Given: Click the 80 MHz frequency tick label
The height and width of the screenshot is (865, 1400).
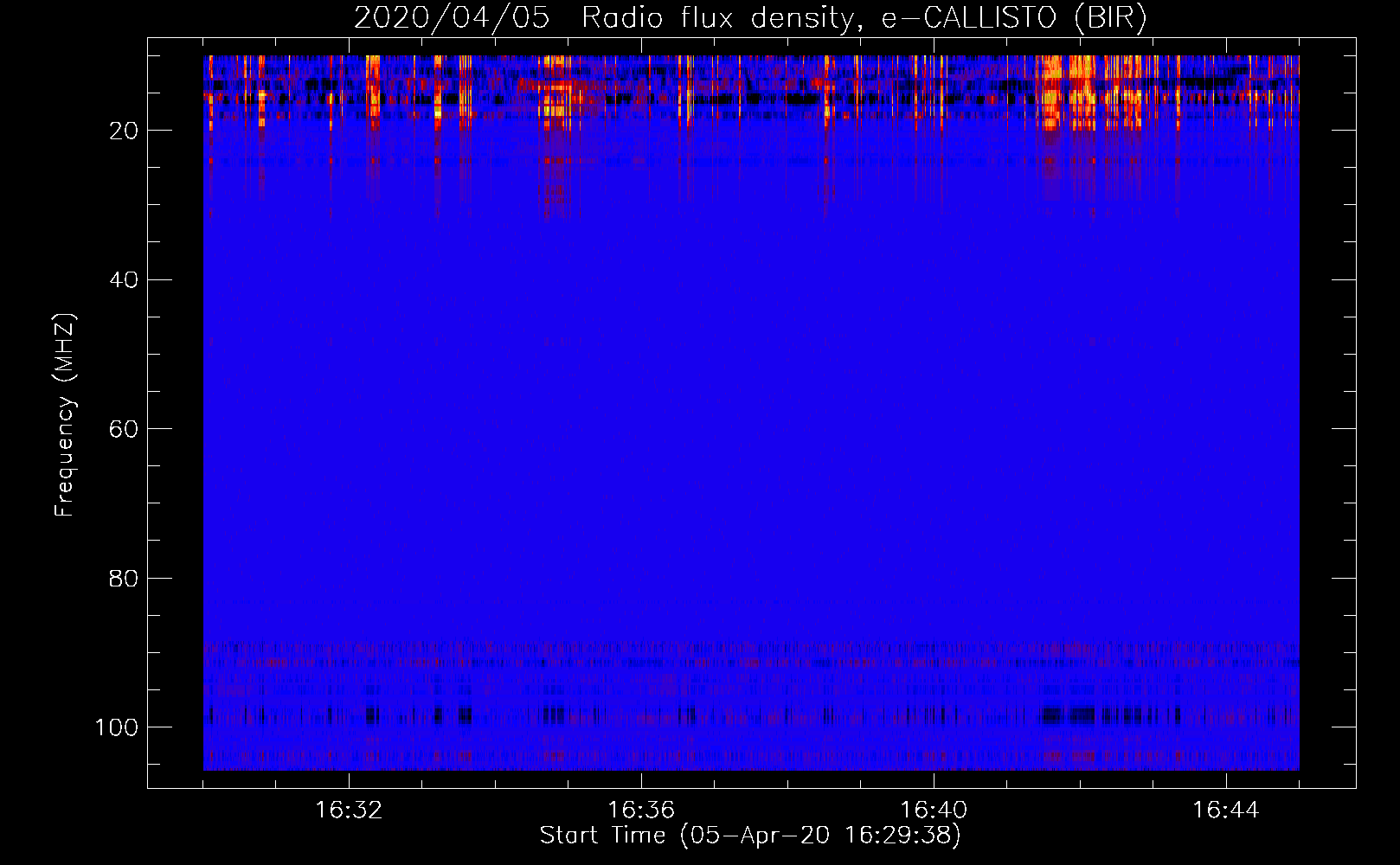Looking at the screenshot, I should click(124, 578).
